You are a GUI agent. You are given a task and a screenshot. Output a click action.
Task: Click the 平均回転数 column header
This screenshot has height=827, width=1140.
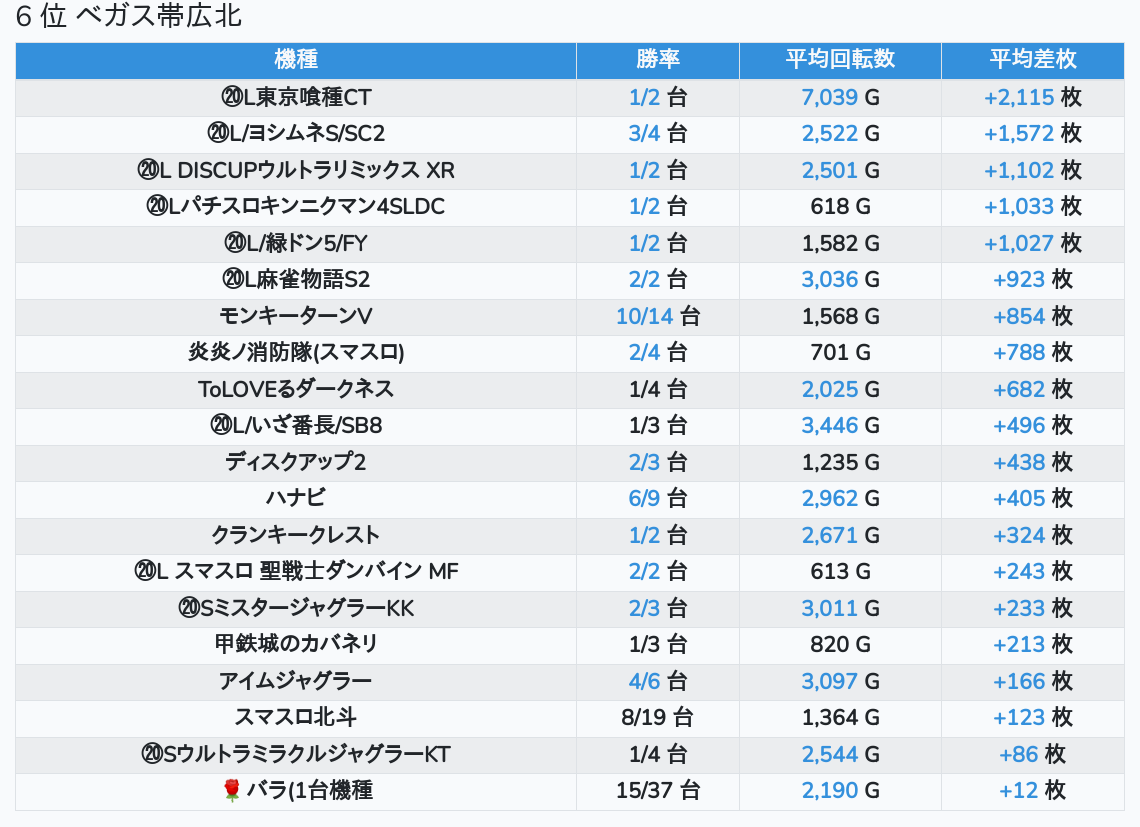(840, 59)
